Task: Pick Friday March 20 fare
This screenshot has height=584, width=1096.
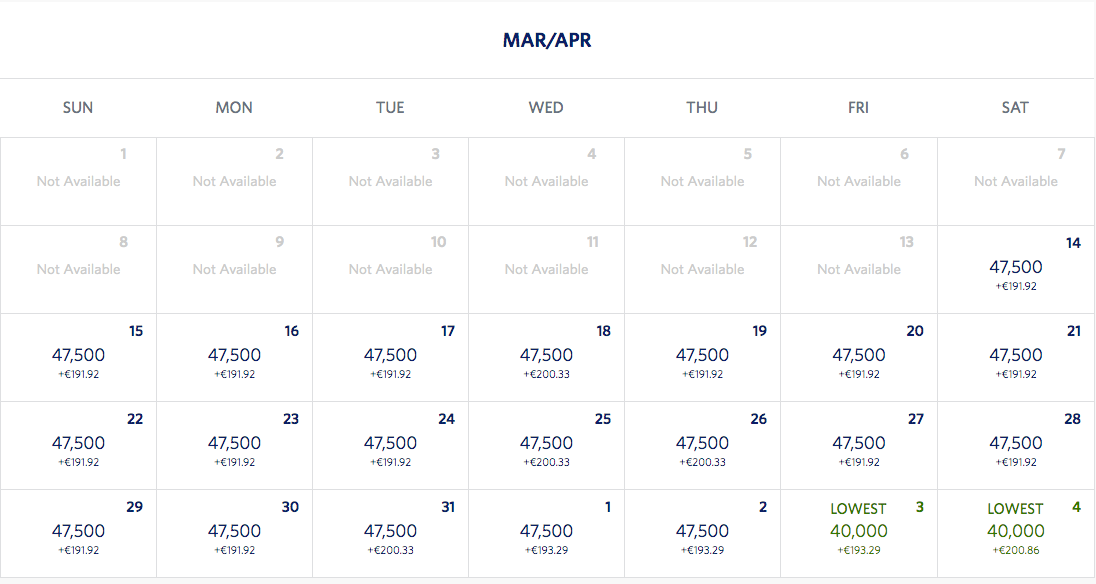Action: pos(859,356)
